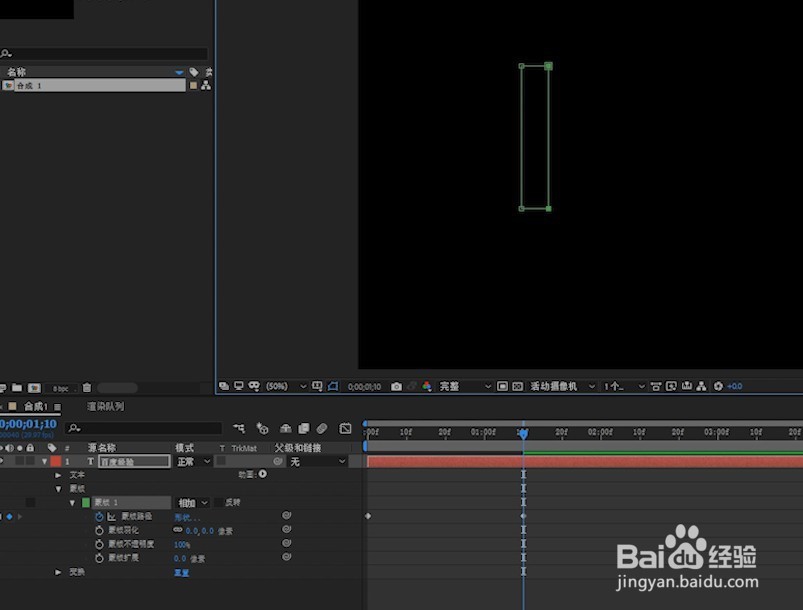The height and width of the screenshot is (610, 803).
Task: Switch to the 渲染队列 tab
Action: [x=105, y=407]
